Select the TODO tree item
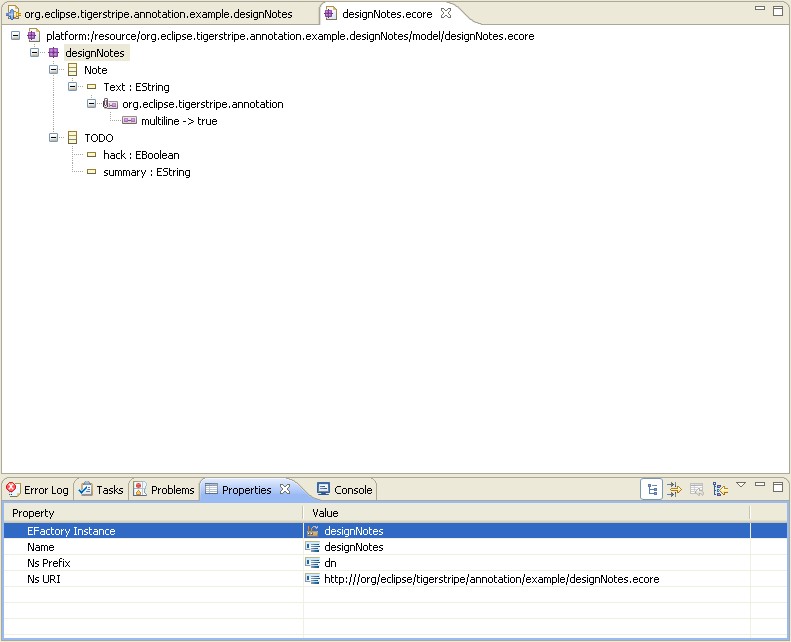Screen dimensions: 791x642 [x=99, y=138]
